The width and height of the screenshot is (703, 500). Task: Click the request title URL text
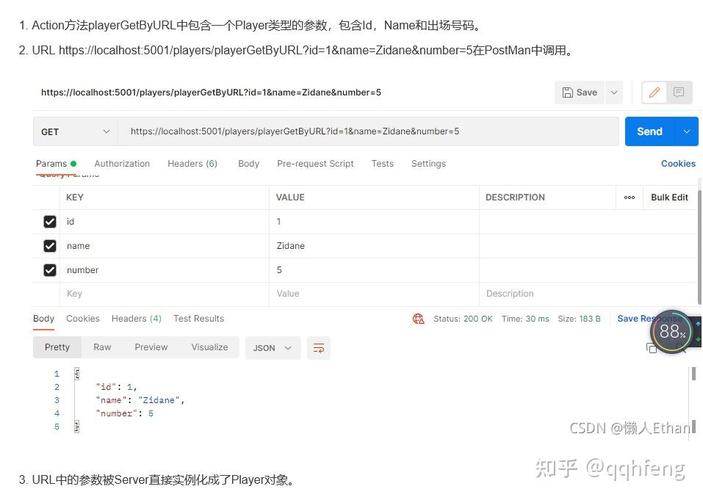click(211, 92)
